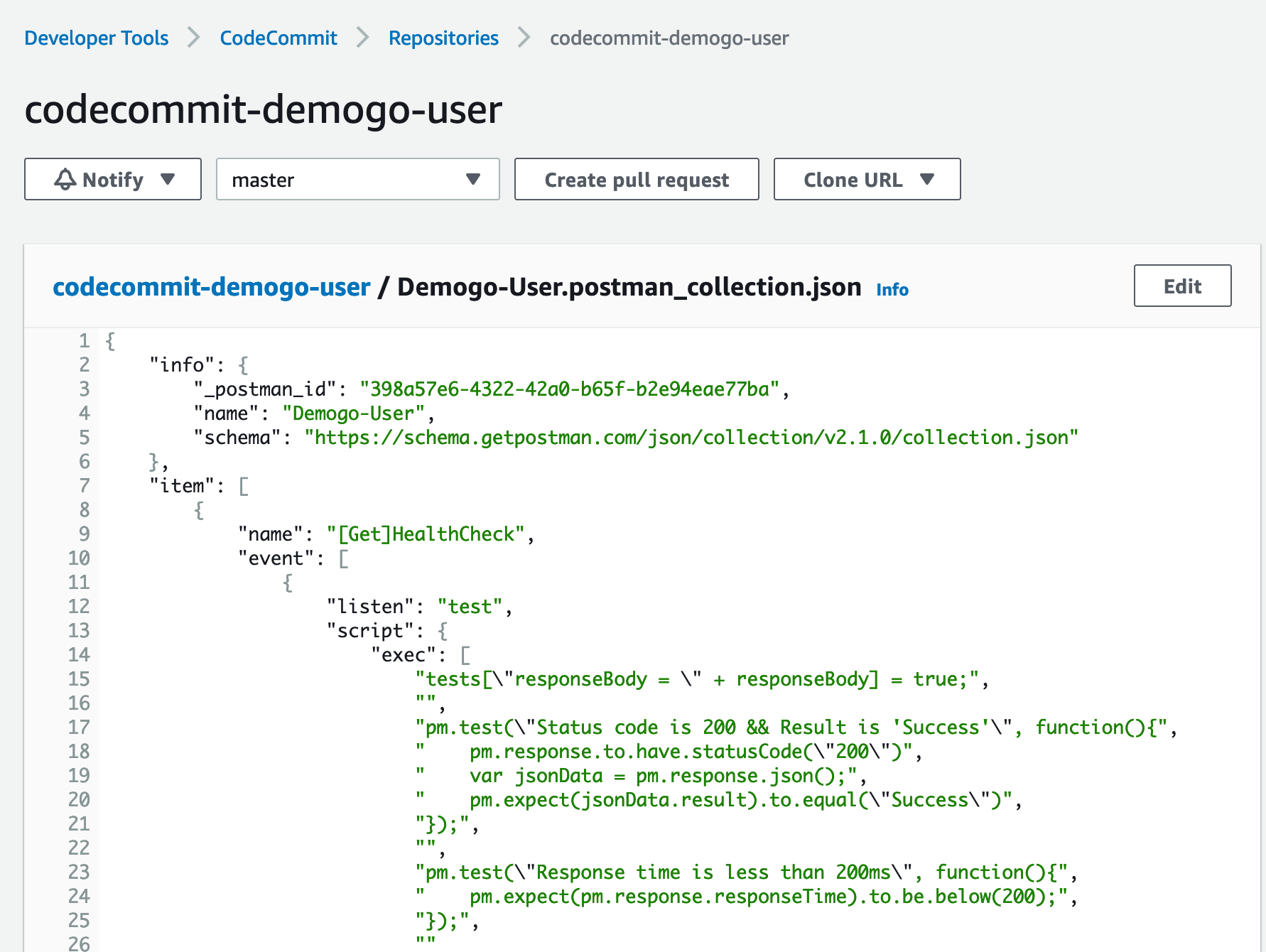Select the Demogo-User.postman_collection.json file name text
Image resolution: width=1266 pixels, height=952 pixels.
pos(629,286)
